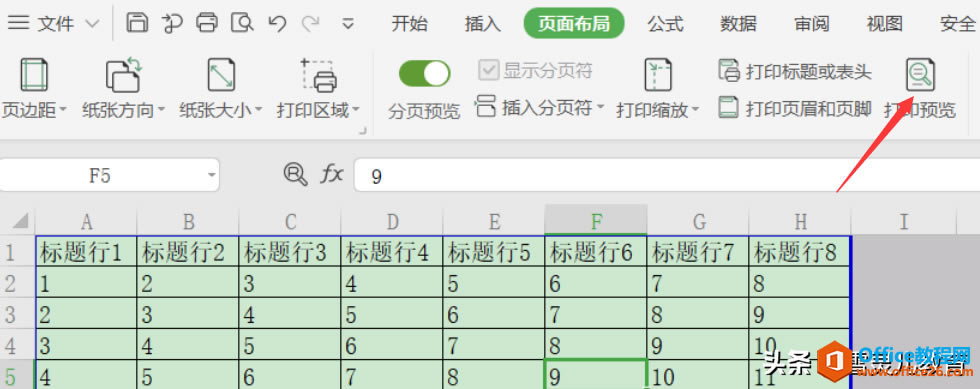The height and width of the screenshot is (389, 980).
Task: Click the Save icon in quick toolbar
Action: click(x=137, y=23)
